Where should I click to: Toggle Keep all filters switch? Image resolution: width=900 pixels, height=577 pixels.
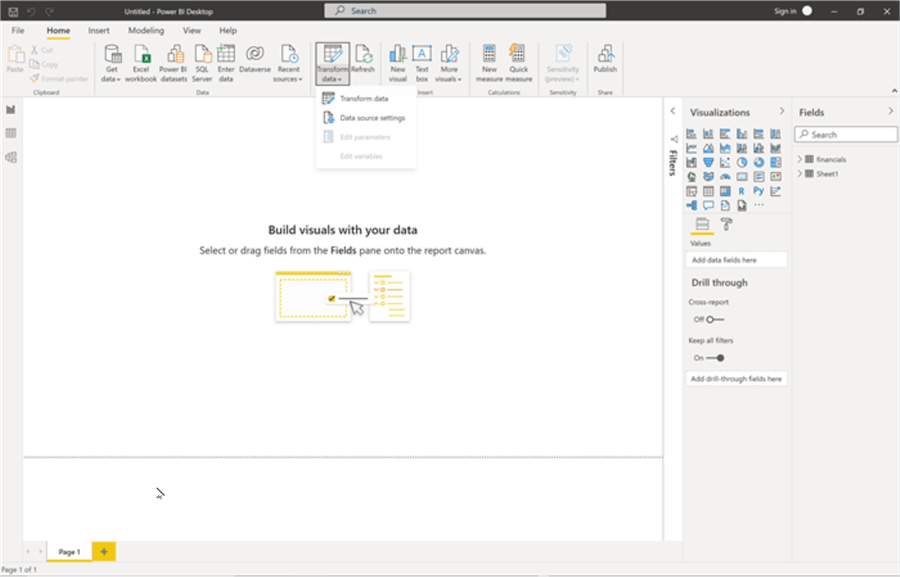click(714, 357)
